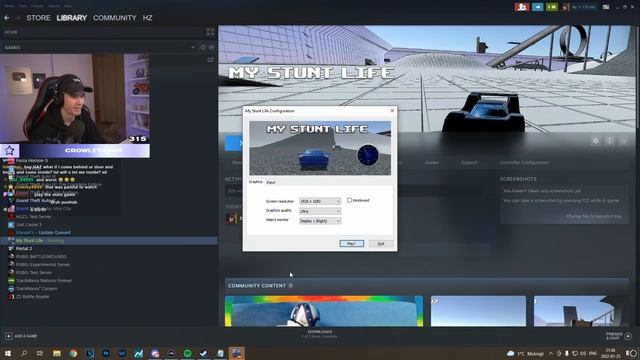Open the Screen resolution dropdown
Viewport: 640px width, 360px height.
tap(320, 201)
